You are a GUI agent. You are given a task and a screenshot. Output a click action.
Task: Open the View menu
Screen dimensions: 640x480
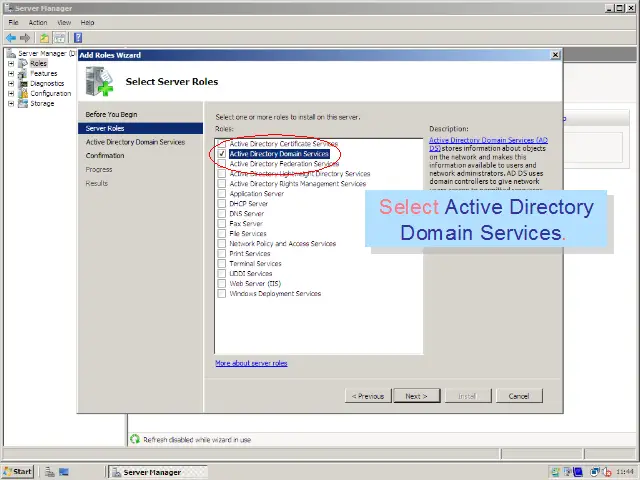64,22
